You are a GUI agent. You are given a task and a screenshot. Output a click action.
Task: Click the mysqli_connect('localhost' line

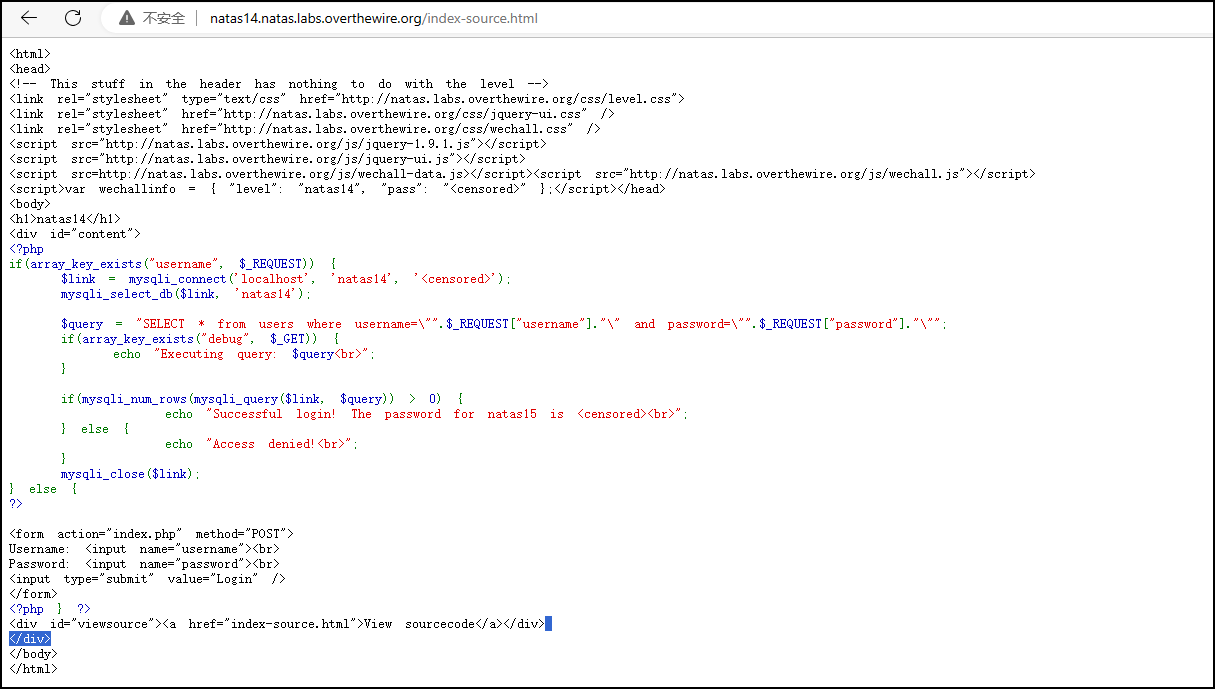coord(286,279)
